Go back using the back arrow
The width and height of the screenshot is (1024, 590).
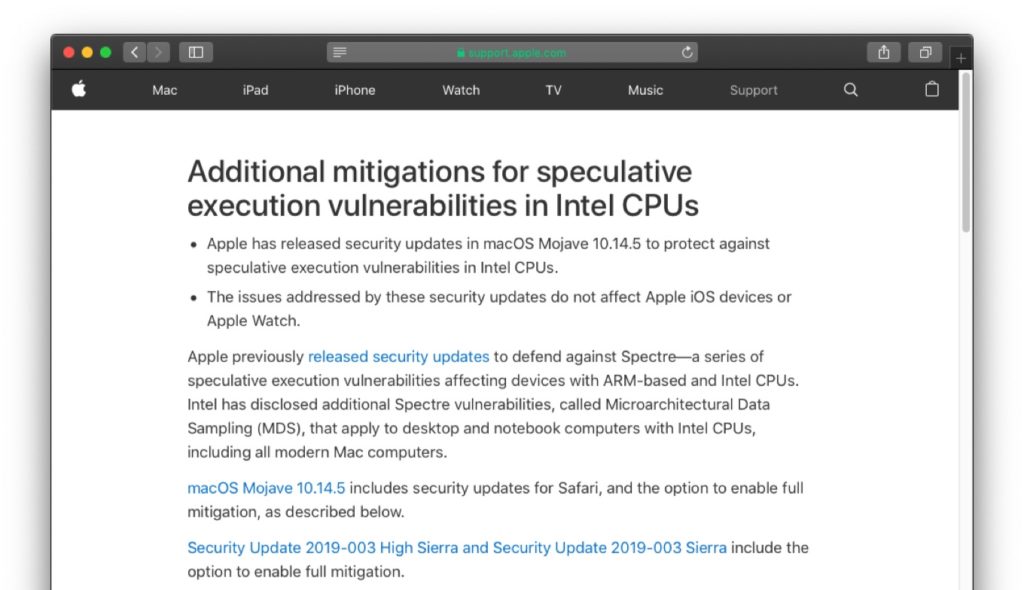pyautogui.click(x=135, y=52)
